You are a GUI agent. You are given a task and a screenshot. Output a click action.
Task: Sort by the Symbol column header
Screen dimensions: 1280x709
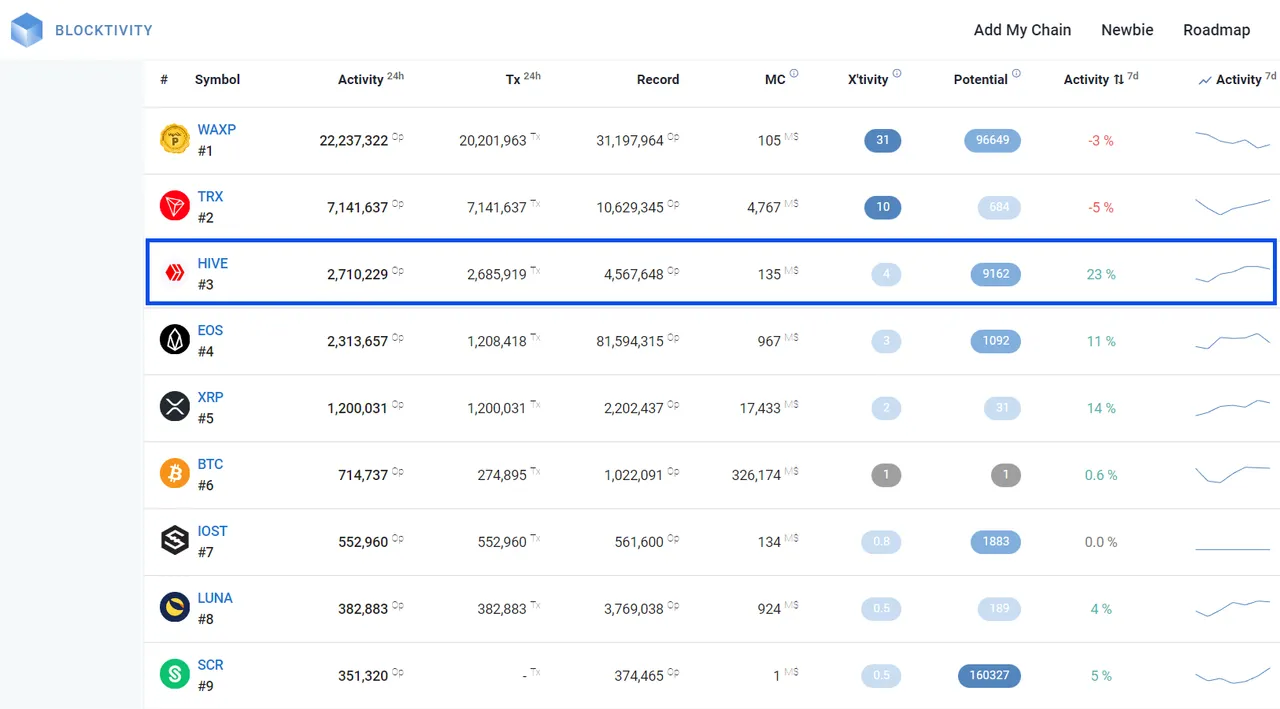[x=217, y=79]
